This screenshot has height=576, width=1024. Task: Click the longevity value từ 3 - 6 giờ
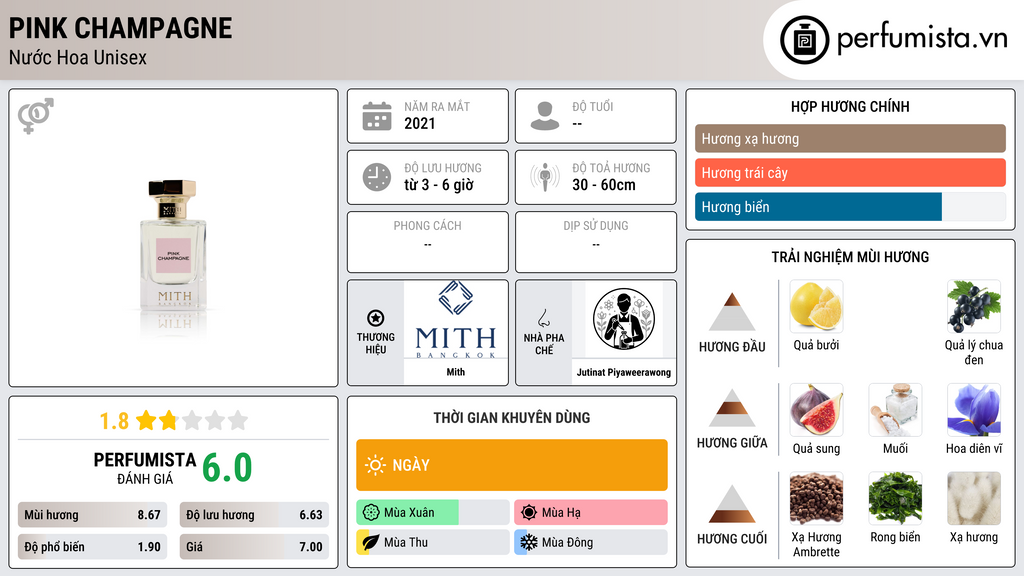[x=438, y=185]
